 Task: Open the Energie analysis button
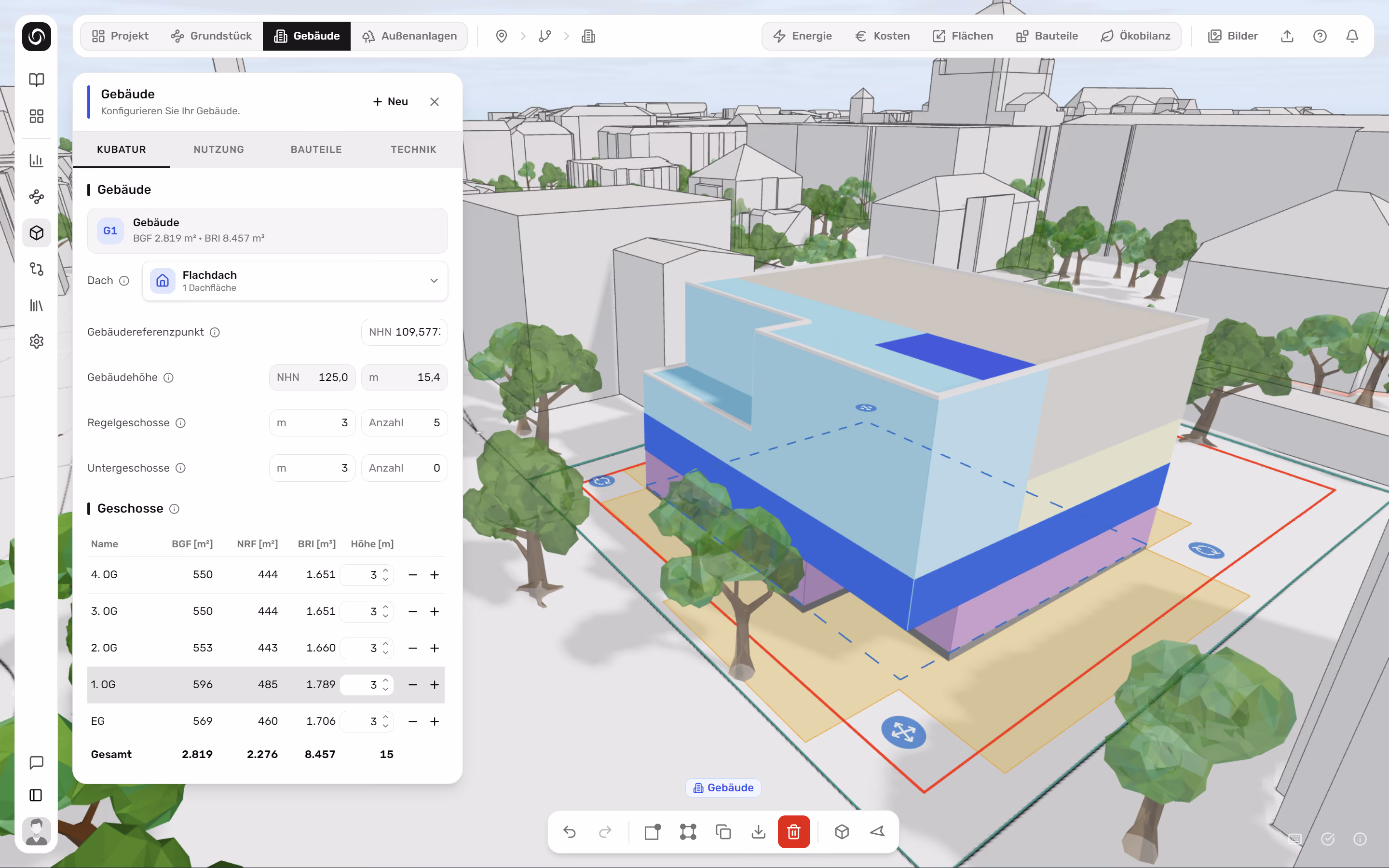pyautogui.click(x=802, y=36)
